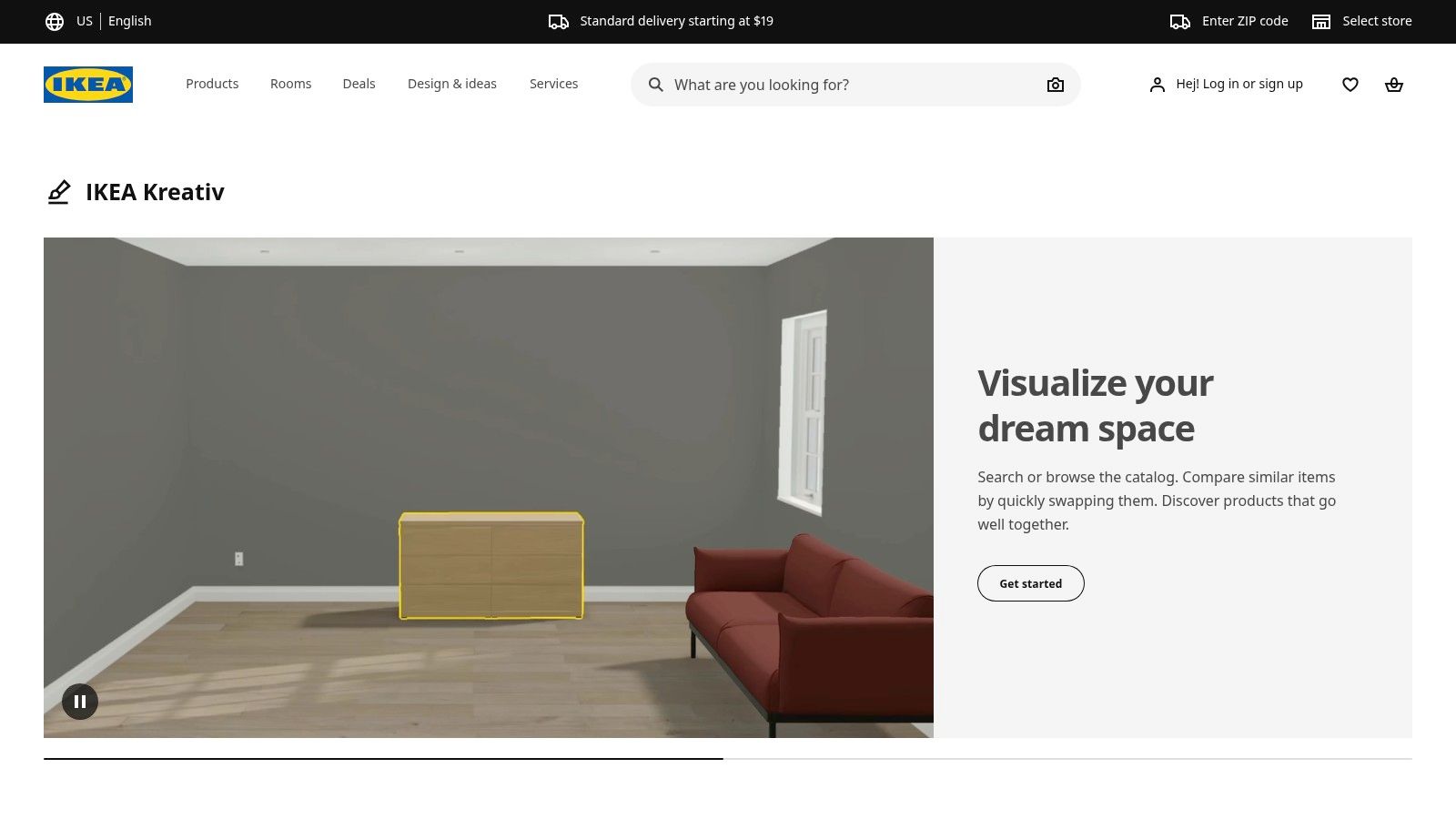Open the Products menu
The image size is (1456, 819).
pos(212,83)
